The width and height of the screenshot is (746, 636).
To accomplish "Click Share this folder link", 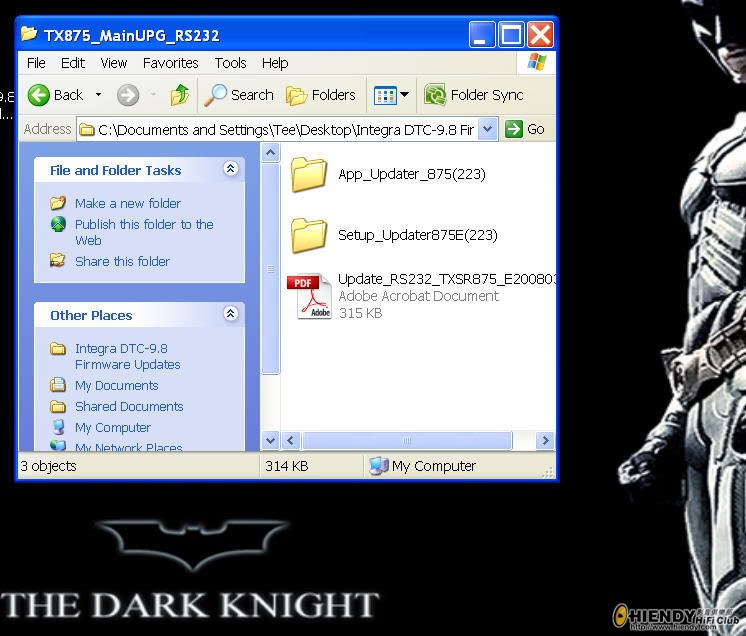I will click(122, 261).
